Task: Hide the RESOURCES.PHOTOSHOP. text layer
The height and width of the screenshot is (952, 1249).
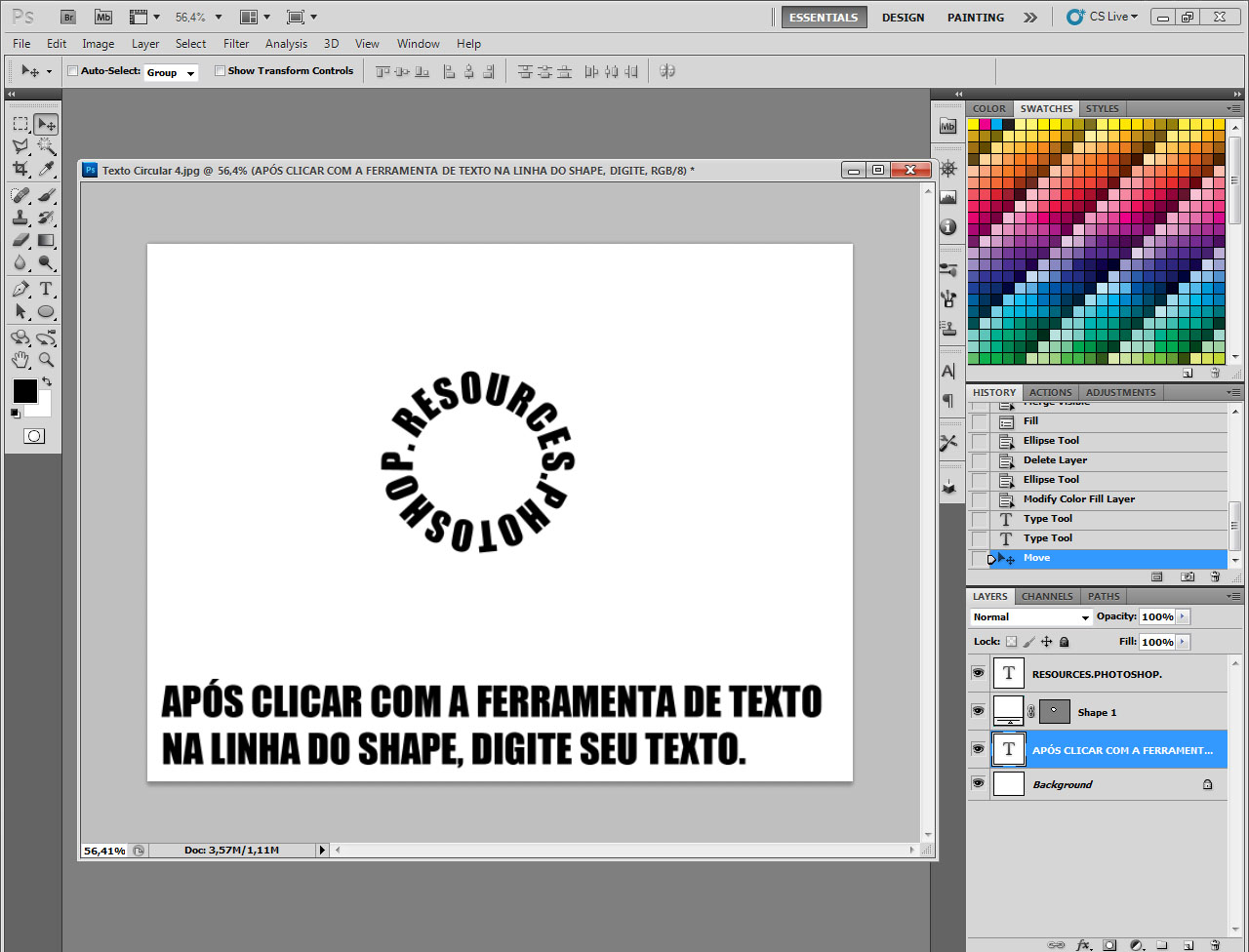Action: 978,673
